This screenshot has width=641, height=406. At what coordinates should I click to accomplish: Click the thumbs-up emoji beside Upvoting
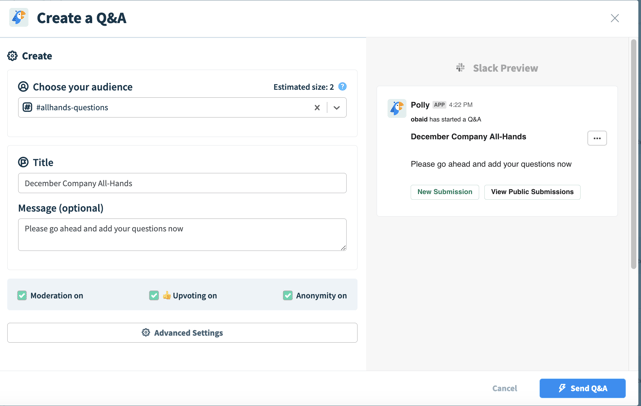(167, 295)
